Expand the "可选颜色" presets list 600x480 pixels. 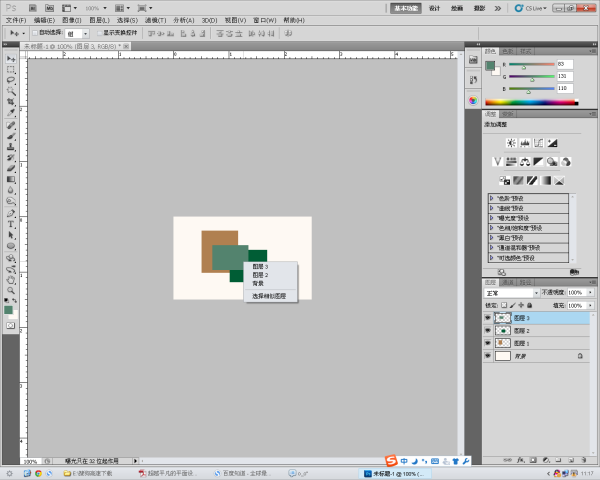492,258
